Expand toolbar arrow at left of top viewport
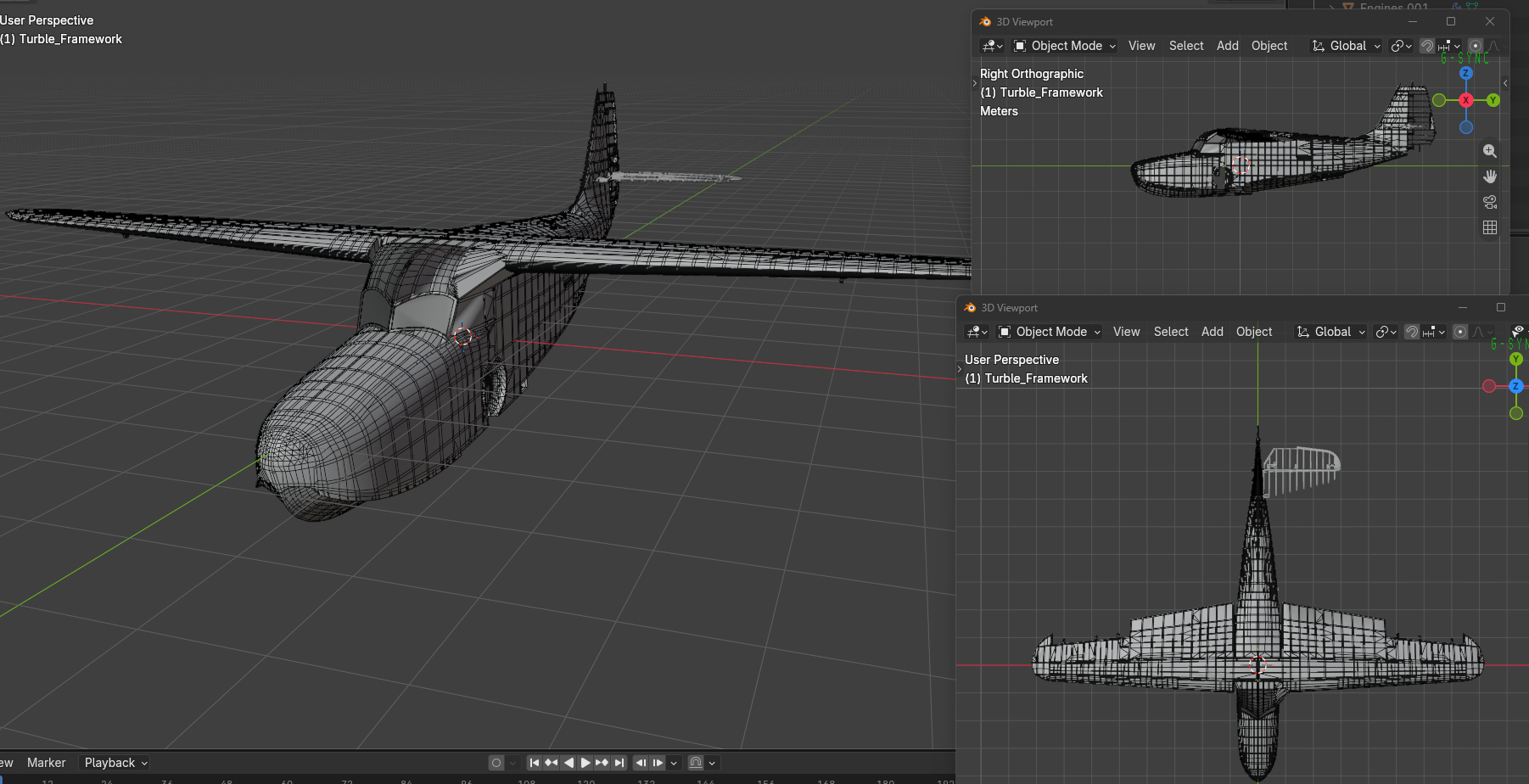1529x784 pixels. (974, 83)
